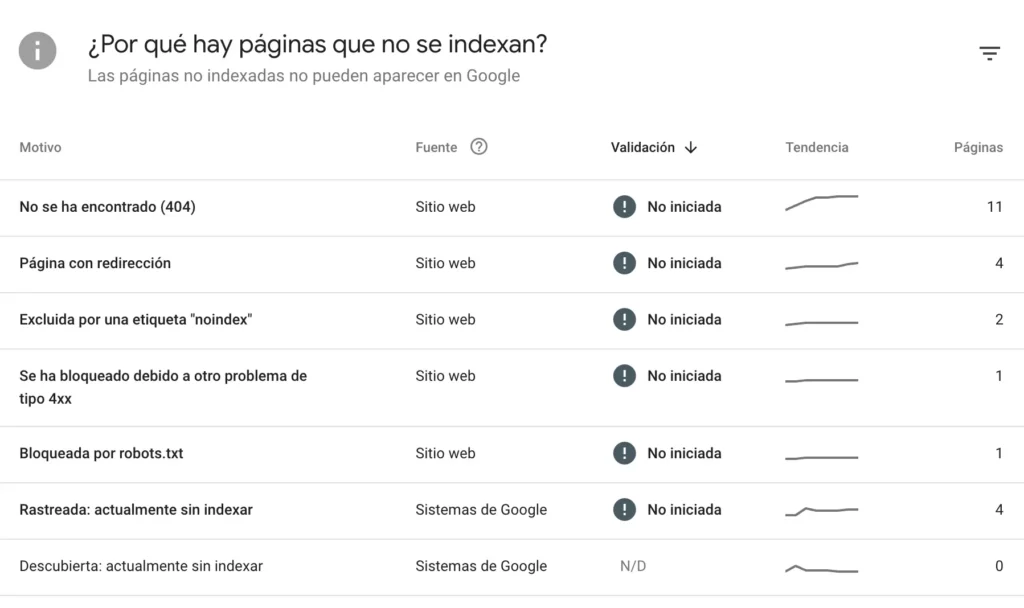Click the Motivo column header to sort
The height and width of the screenshot is (608, 1024).
40,147
